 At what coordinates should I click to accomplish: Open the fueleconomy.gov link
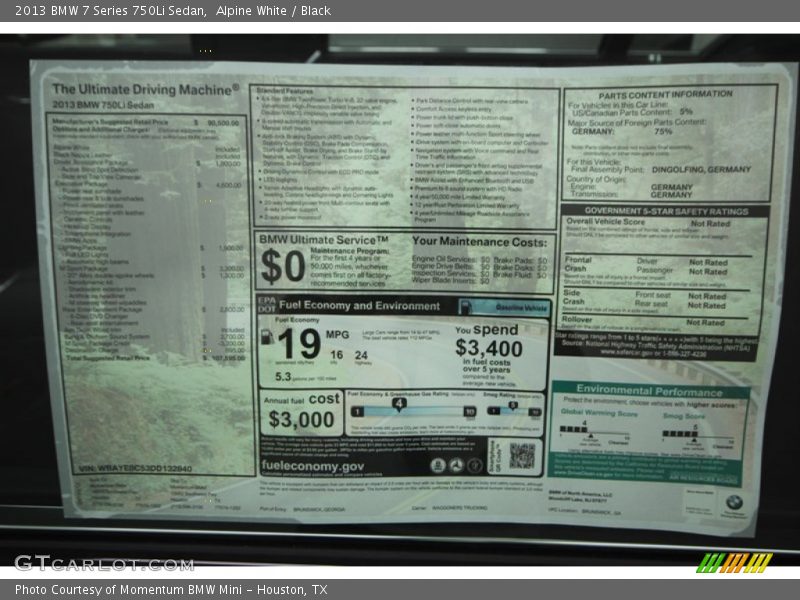[312, 466]
